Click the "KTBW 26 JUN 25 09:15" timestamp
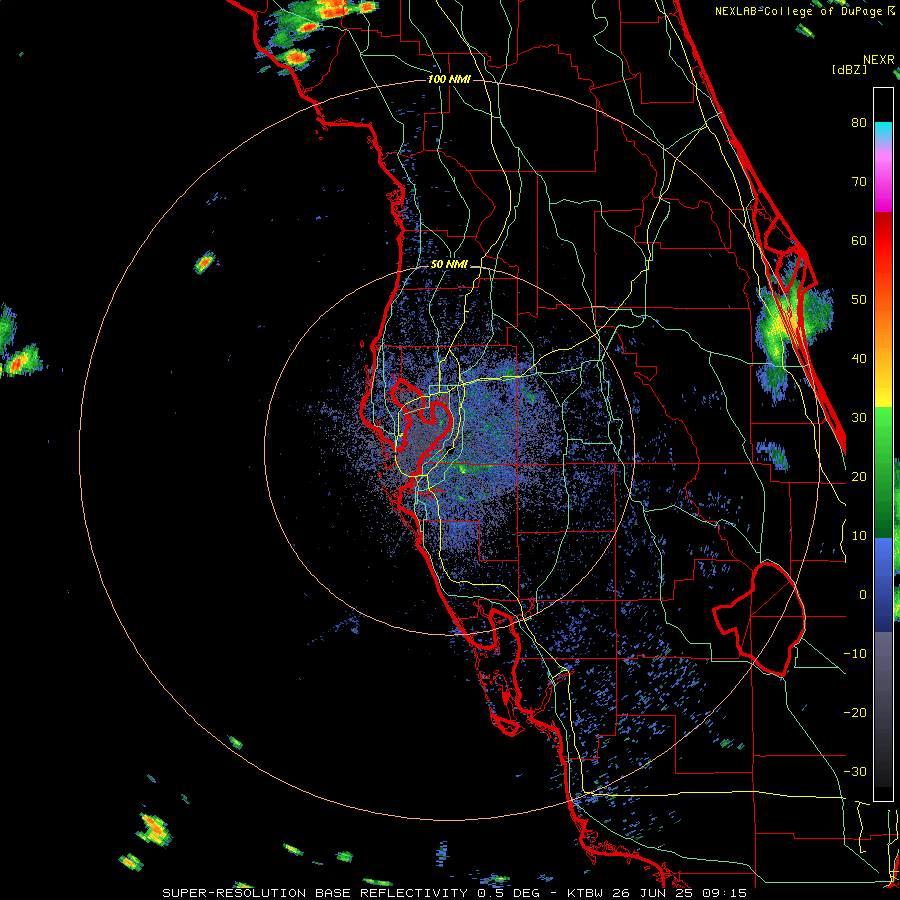 click(x=657, y=893)
